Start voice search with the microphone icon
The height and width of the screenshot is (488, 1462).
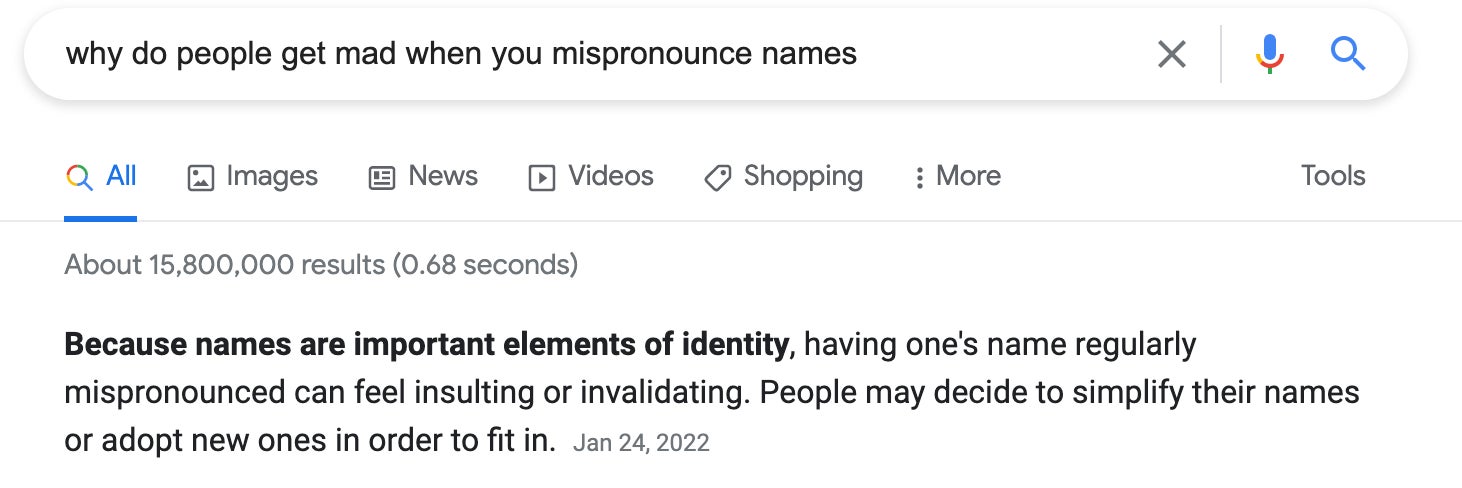[1269, 54]
